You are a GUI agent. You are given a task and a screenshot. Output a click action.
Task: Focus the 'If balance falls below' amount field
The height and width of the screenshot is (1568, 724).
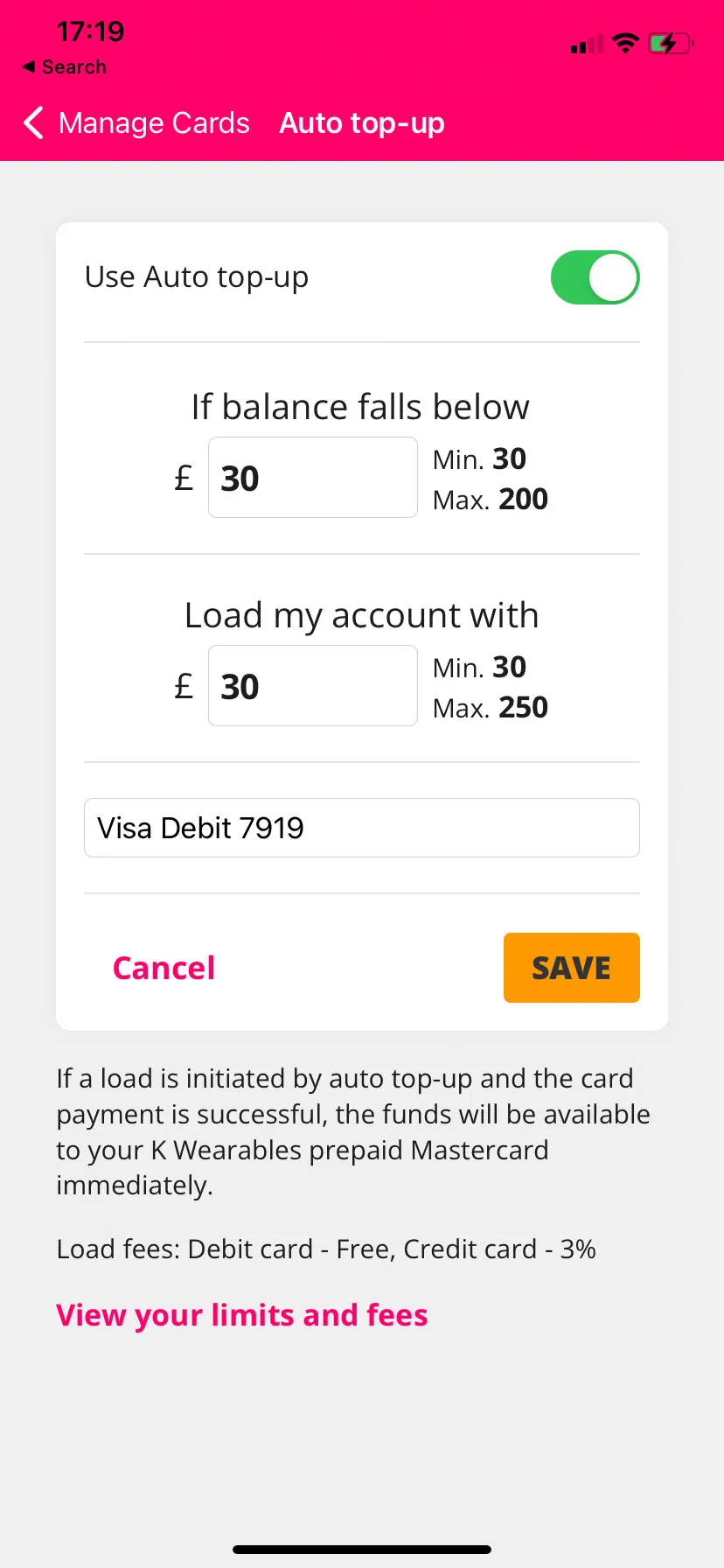tap(312, 478)
